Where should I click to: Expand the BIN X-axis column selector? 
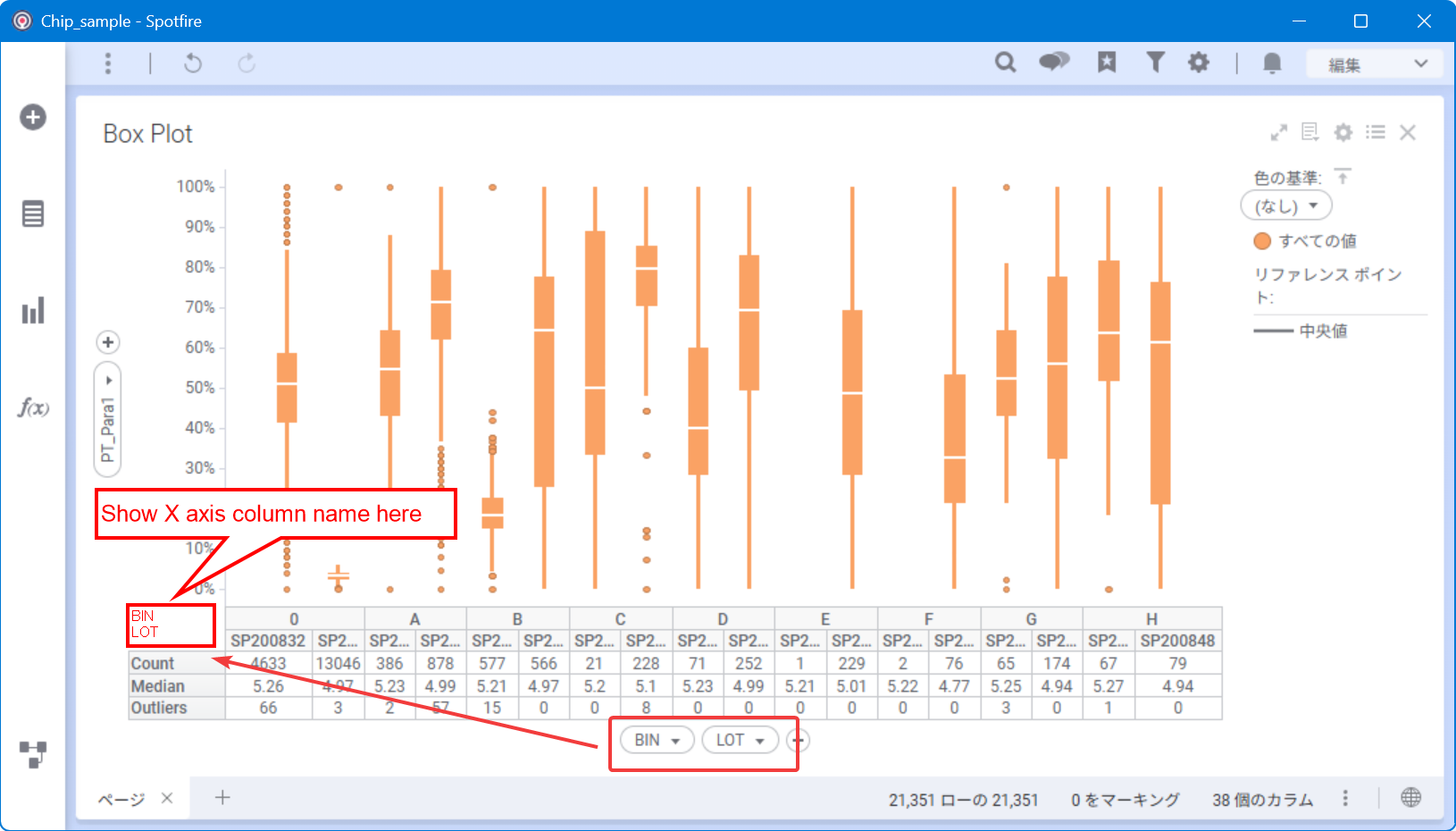pos(657,740)
